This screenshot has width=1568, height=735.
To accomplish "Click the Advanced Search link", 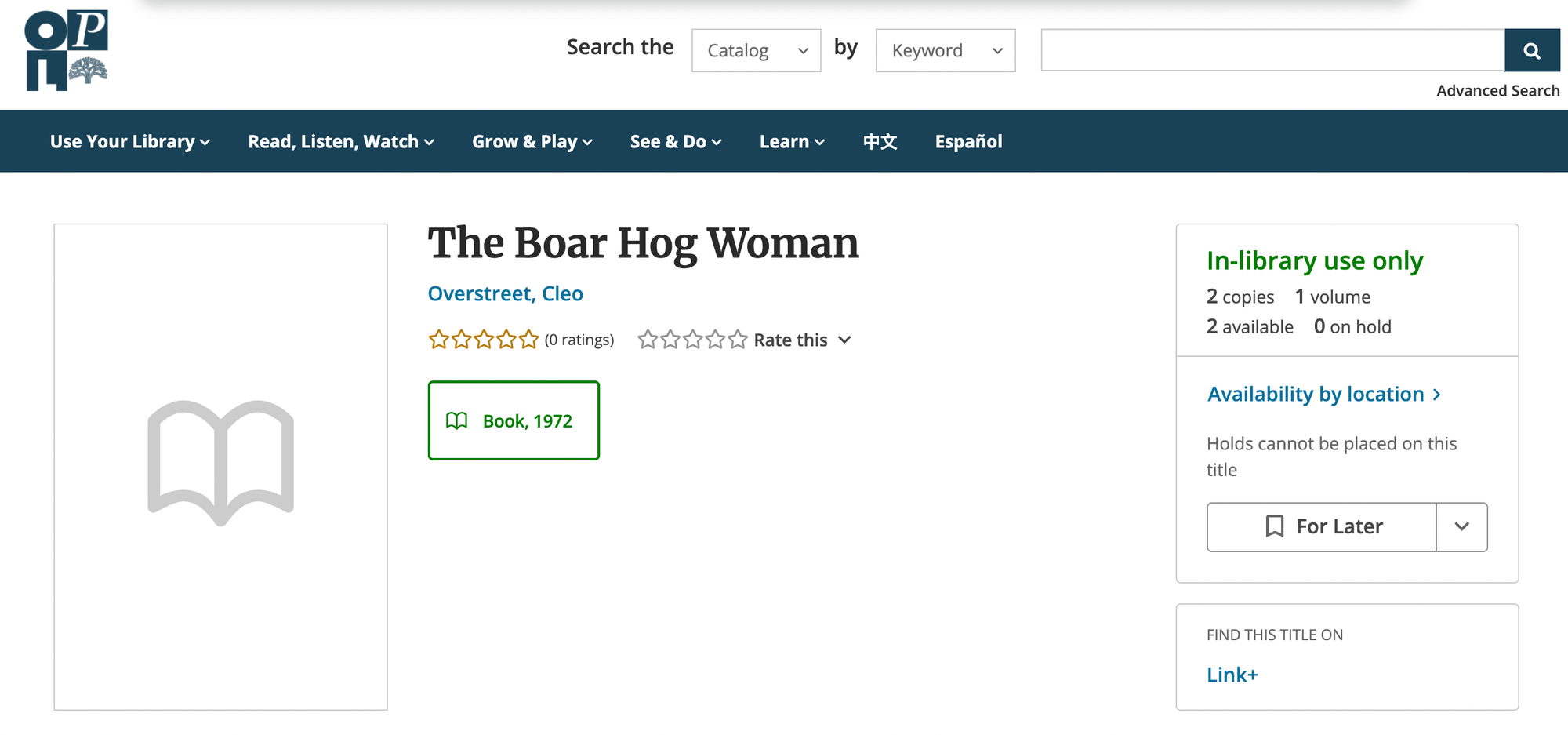I will 1497,91.
